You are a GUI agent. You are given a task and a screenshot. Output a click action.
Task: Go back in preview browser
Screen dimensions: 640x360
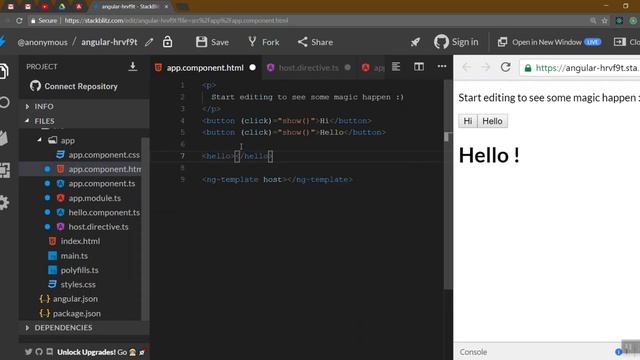click(x=467, y=67)
